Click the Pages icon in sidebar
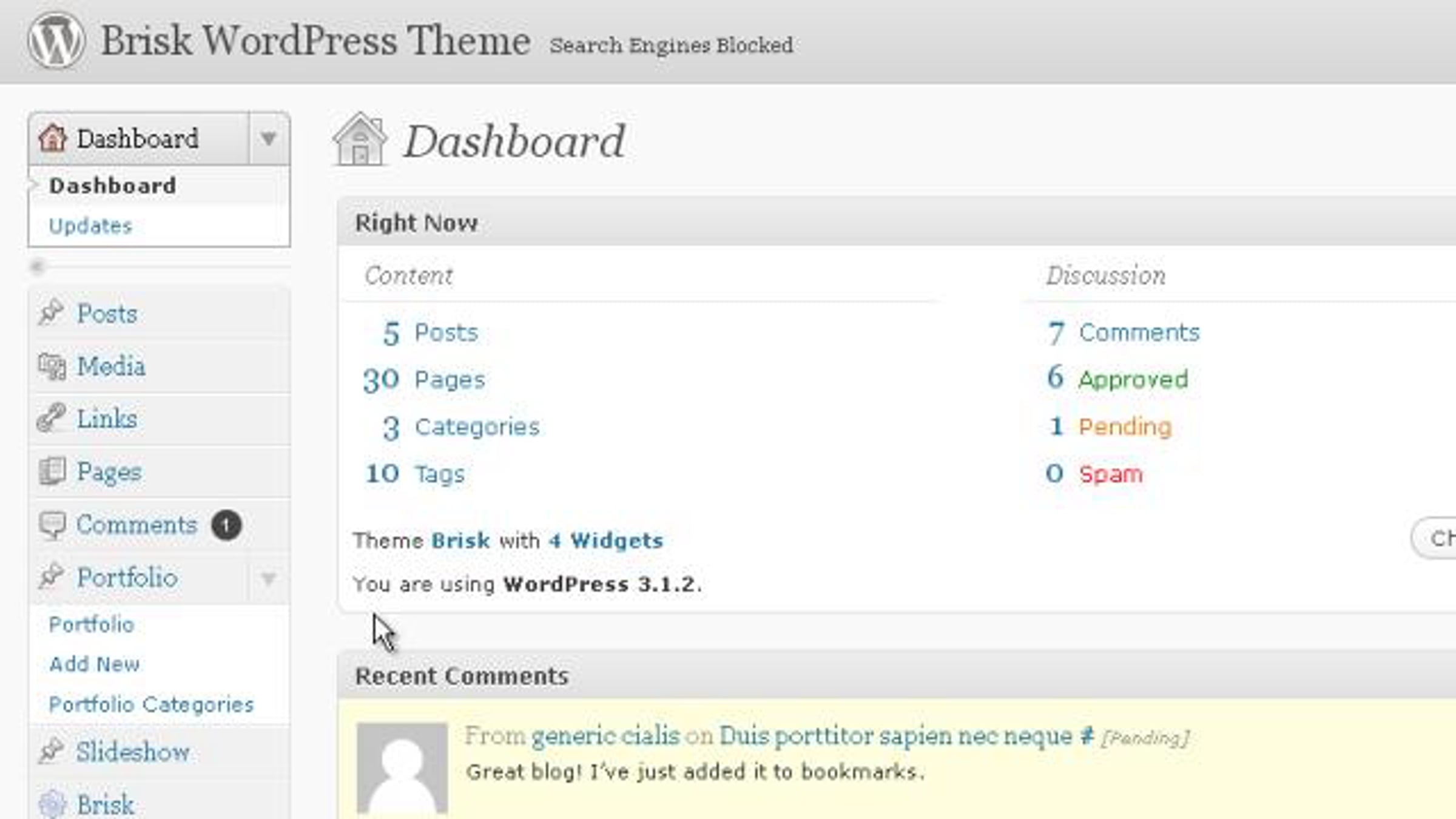Image resolution: width=1456 pixels, height=819 pixels. pyautogui.click(x=52, y=471)
